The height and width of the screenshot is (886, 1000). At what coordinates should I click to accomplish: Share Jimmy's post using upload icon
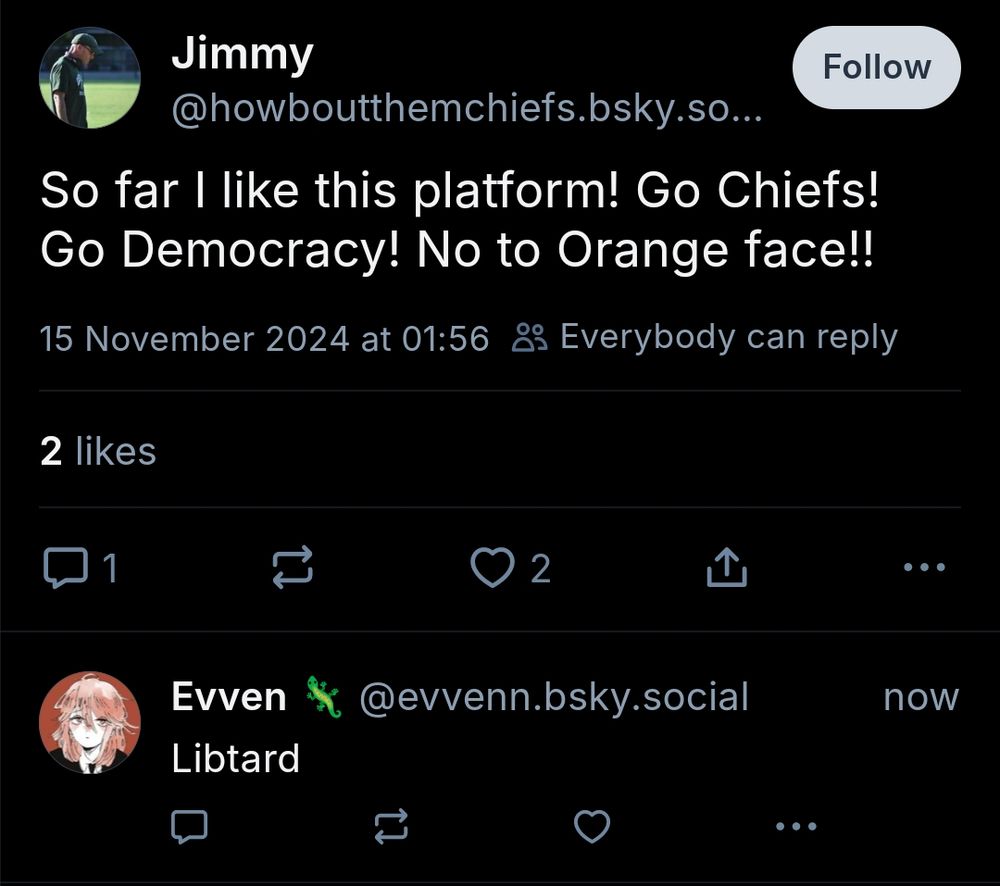[726, 568]
